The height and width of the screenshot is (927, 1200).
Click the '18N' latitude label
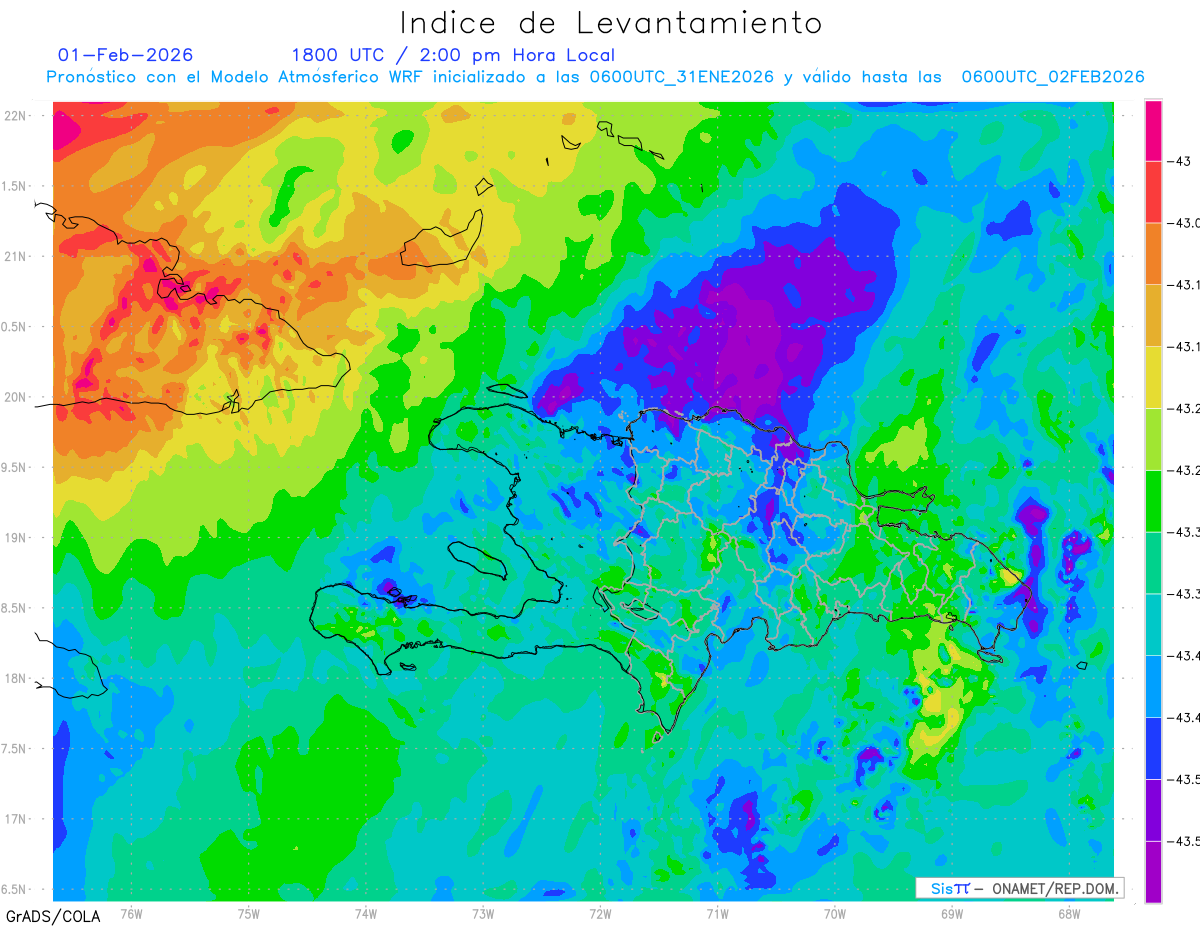pos(16,679)
